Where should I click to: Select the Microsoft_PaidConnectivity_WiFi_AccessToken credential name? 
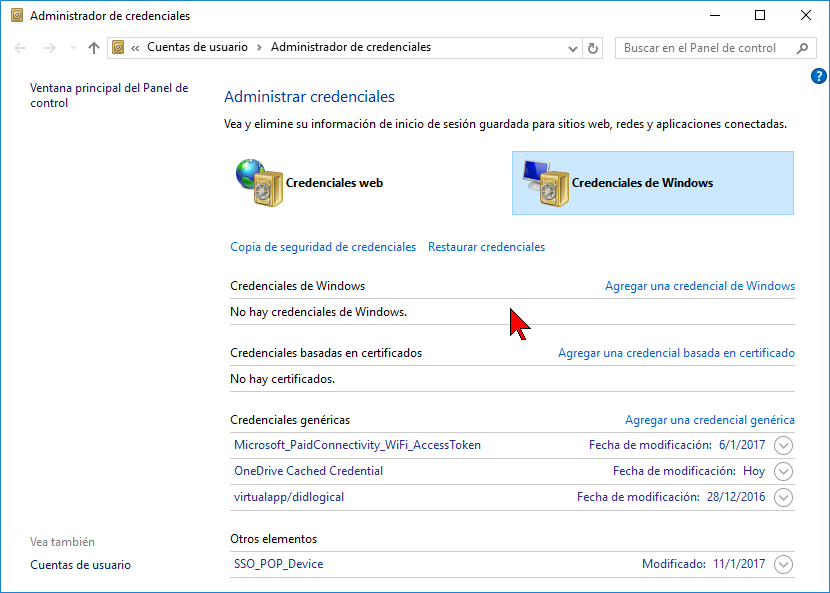357,445
